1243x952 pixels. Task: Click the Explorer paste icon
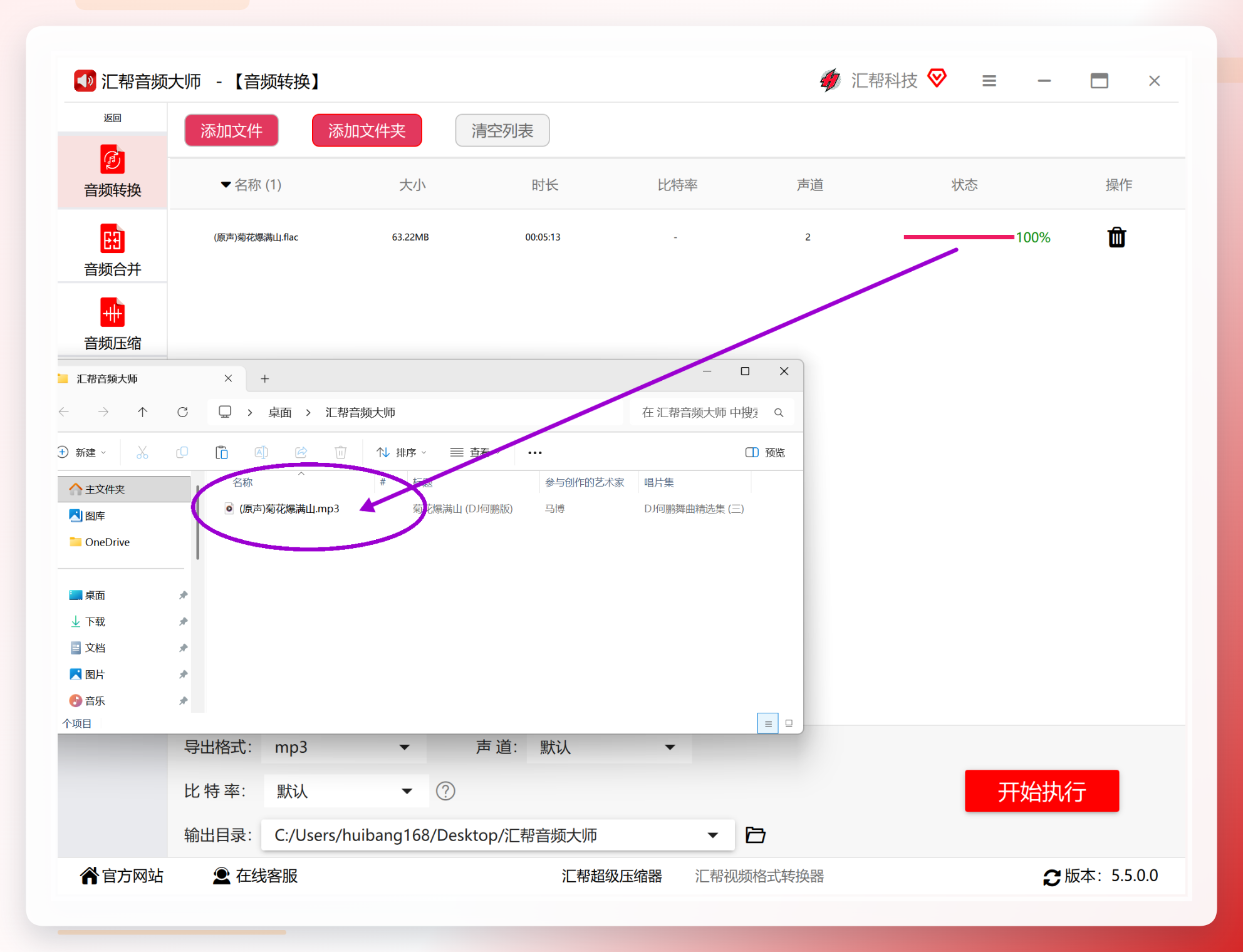[222, 452]
